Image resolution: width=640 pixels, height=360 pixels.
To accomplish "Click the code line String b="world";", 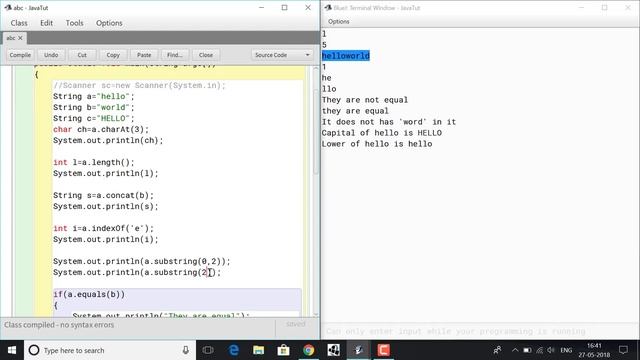I will point(93,108).
